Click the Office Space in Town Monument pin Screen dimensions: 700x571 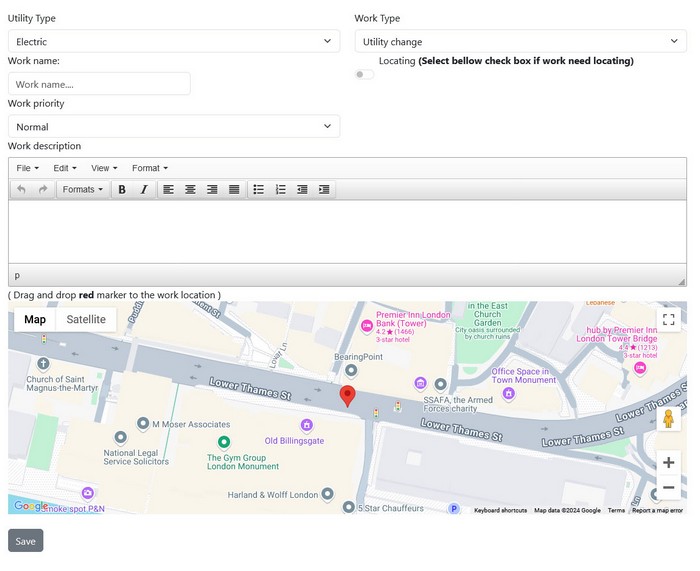click(x=508, y=394)
